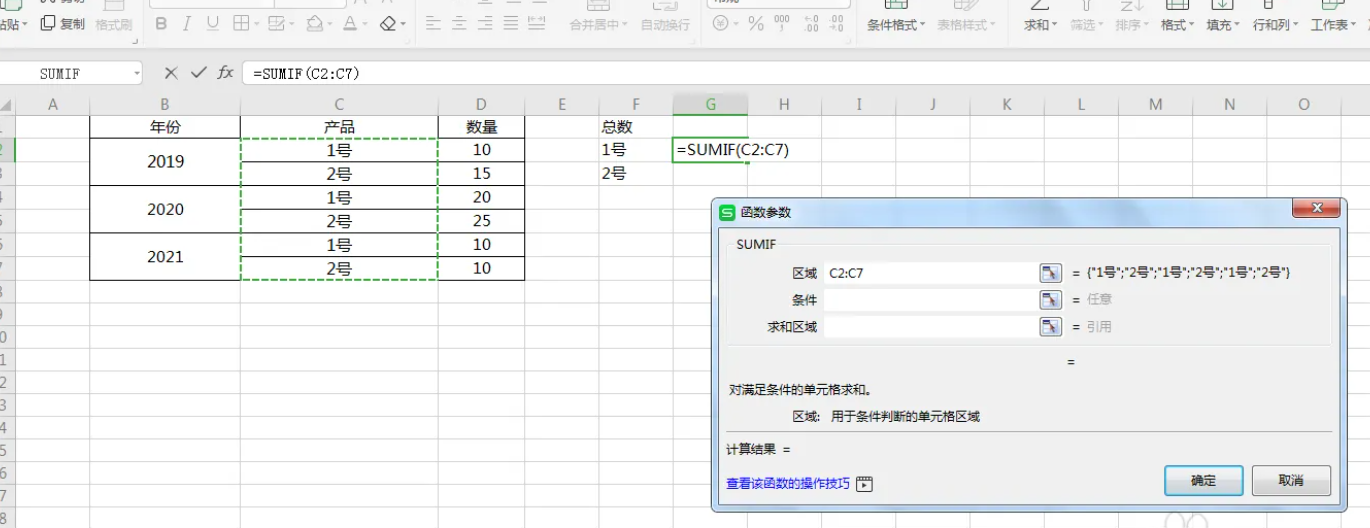Align text right
1370x528 pixels.
(x=485, y=23)
